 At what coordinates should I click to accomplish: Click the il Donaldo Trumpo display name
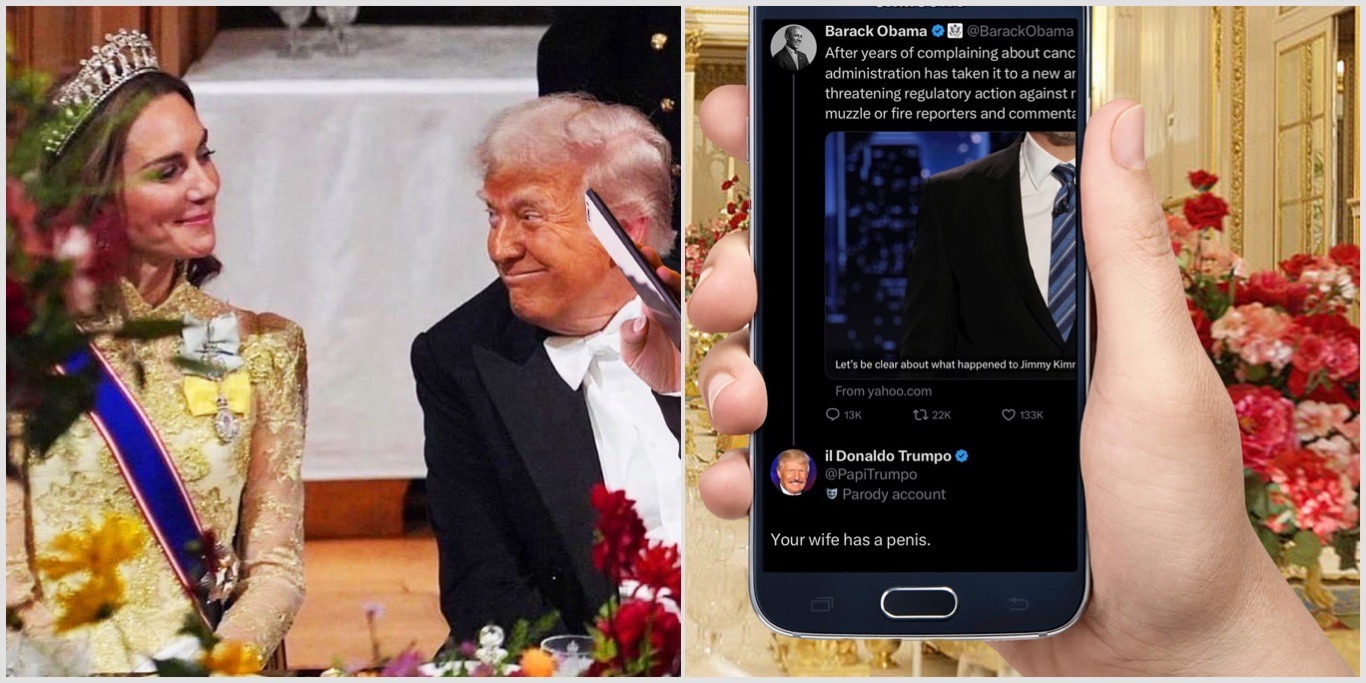coord(888,456)
